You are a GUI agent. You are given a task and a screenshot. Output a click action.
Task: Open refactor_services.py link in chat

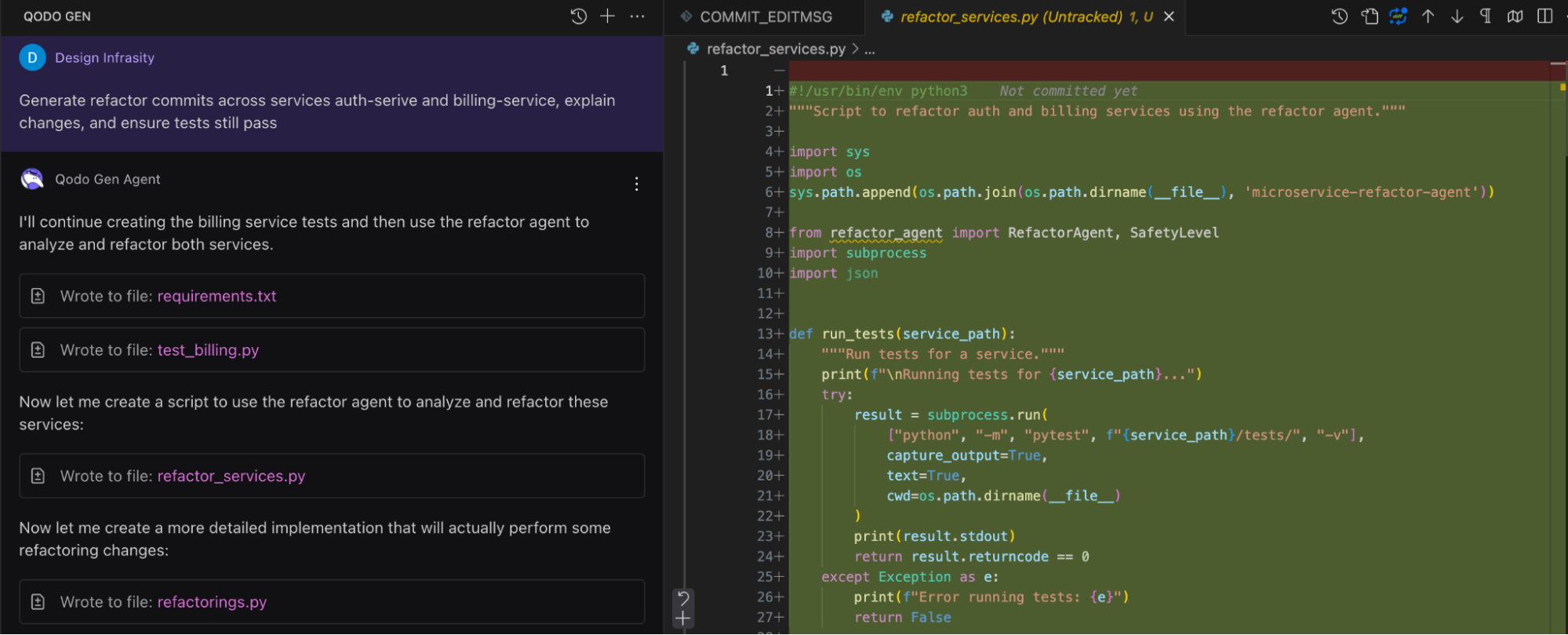[x=231, y=476]
